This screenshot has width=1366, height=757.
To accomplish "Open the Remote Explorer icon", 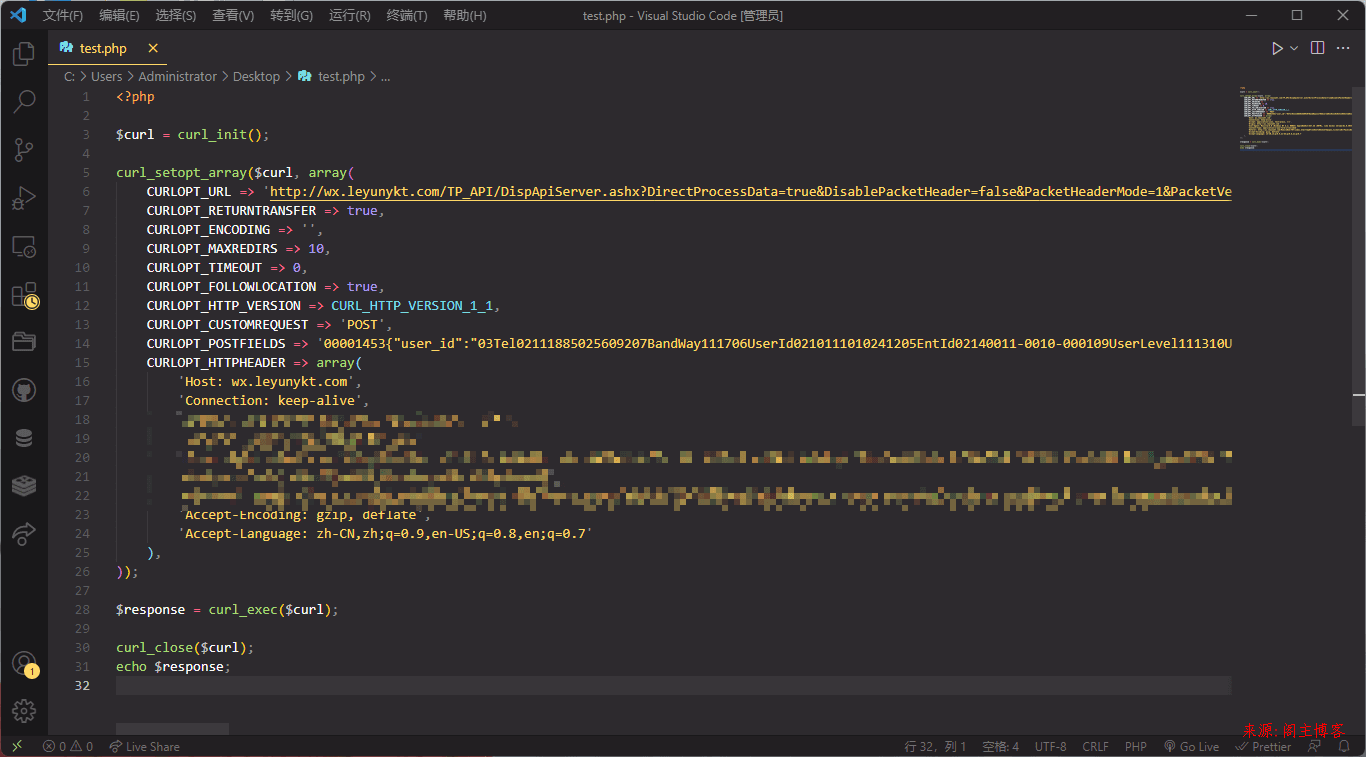I will 24,246.
